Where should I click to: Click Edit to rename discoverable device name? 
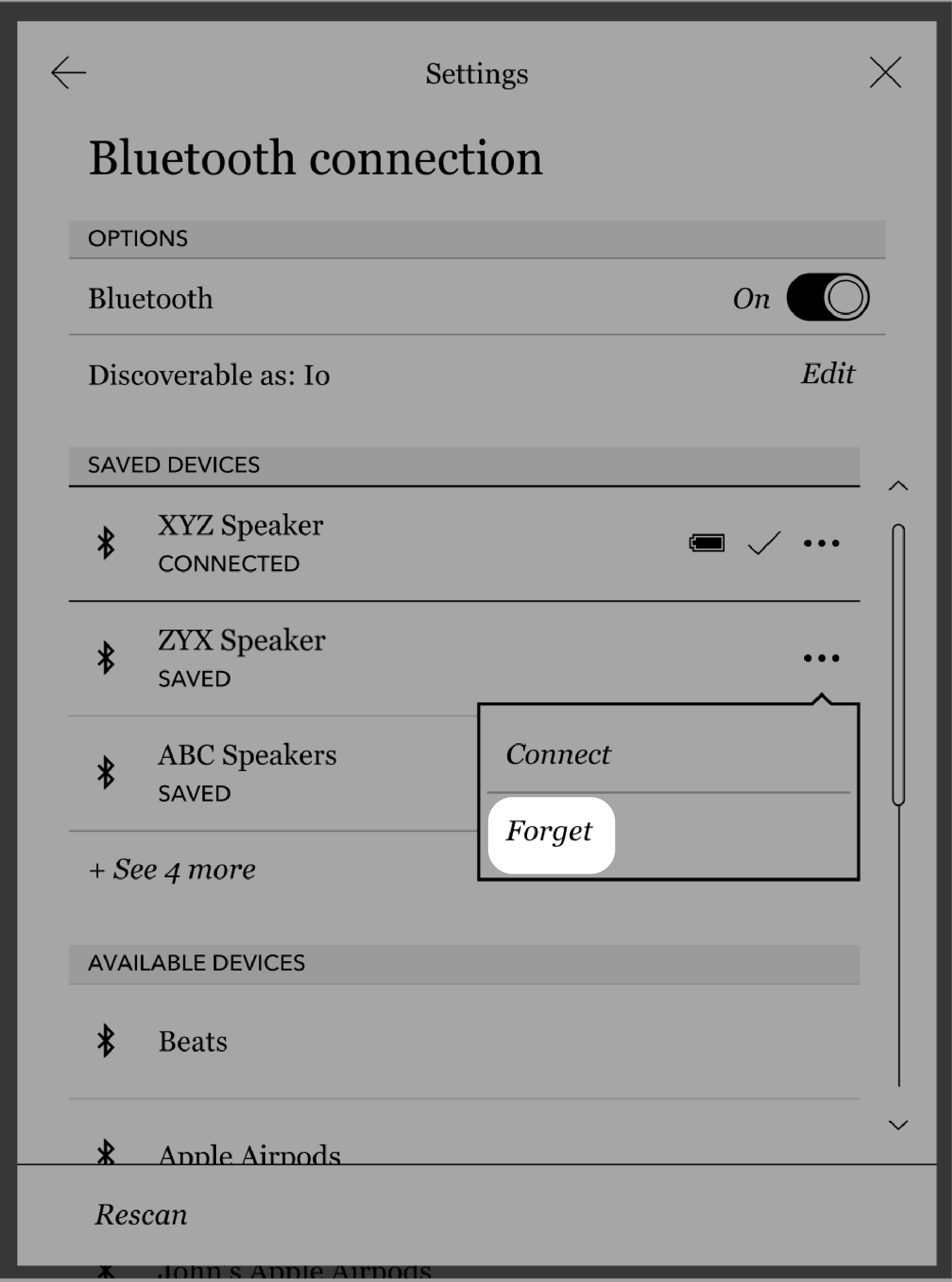(828, 374)
